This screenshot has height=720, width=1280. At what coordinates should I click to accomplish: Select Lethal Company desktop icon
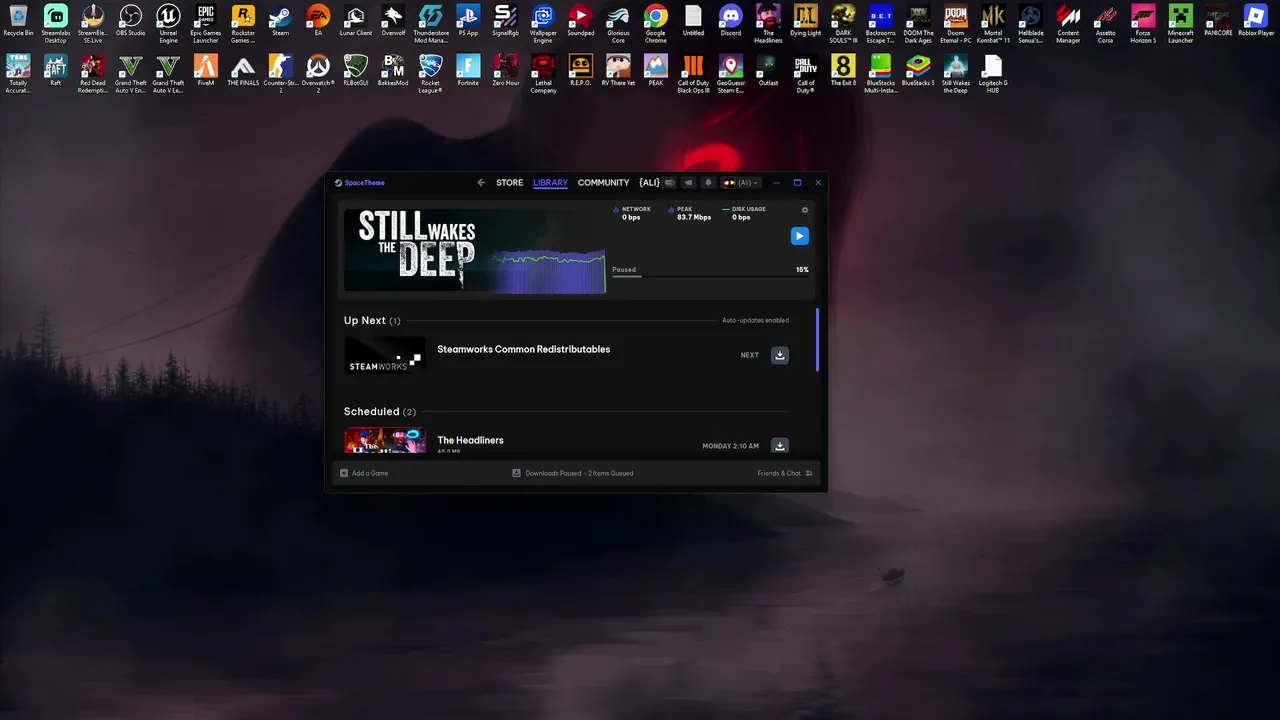(x=543, y=72)
